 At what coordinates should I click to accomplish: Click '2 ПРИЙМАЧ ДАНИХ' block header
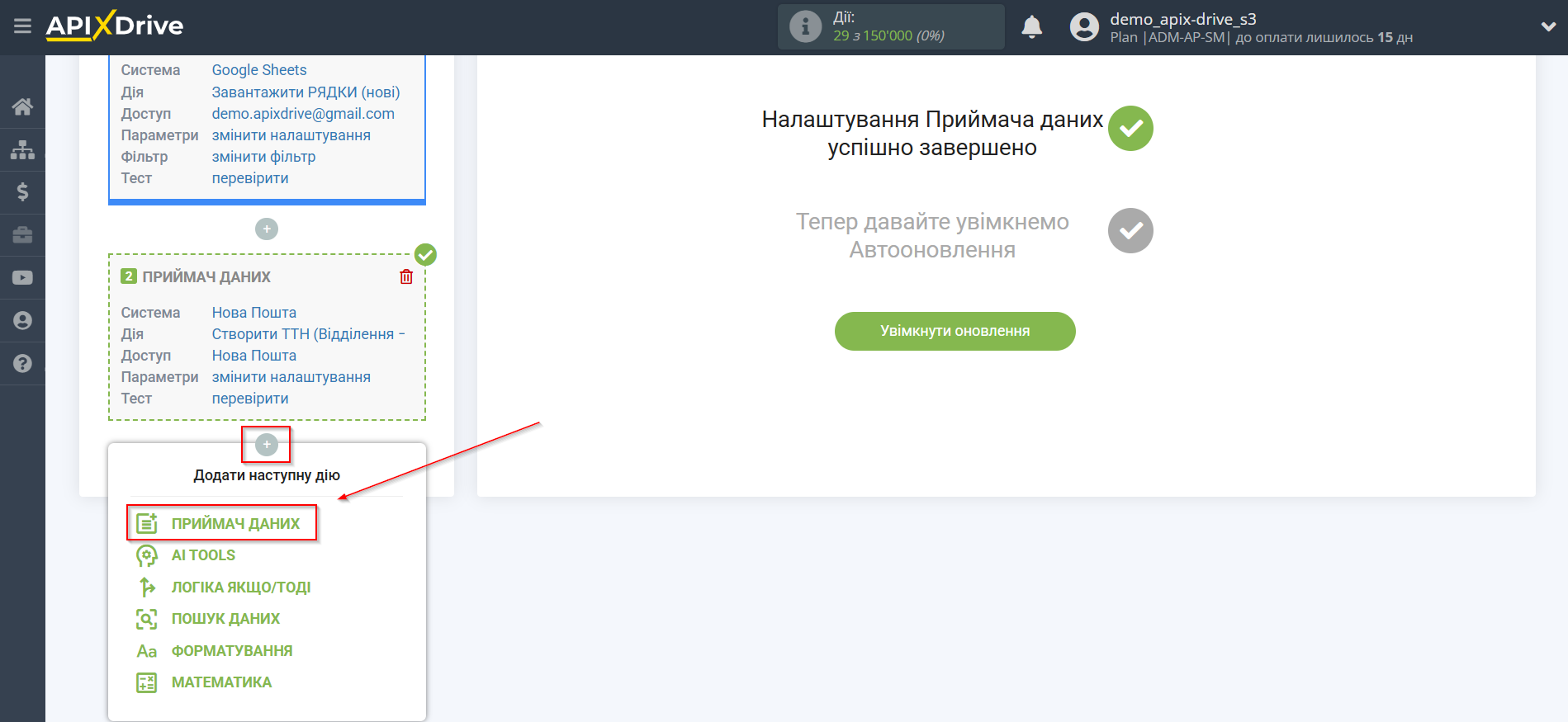(x=197, y=277)
